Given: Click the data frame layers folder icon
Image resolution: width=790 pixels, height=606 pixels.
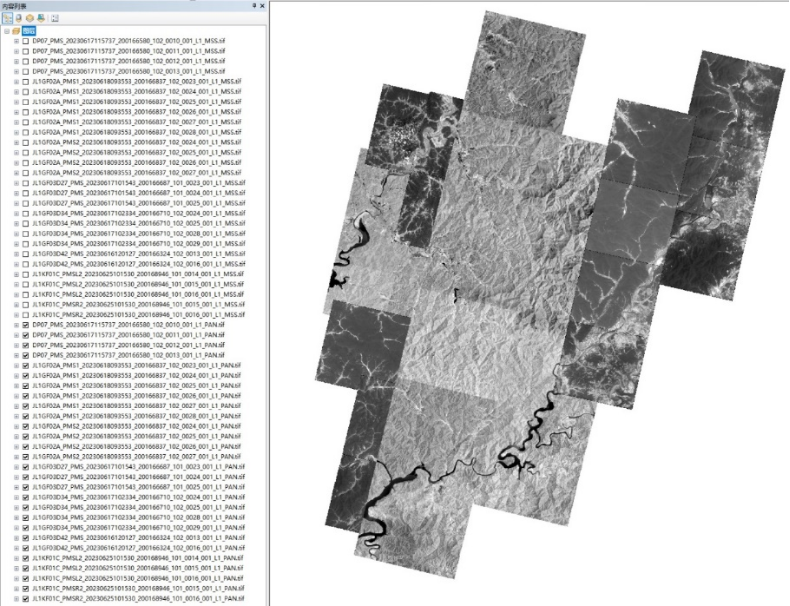Looking at the screenshot, I should 17,30.
